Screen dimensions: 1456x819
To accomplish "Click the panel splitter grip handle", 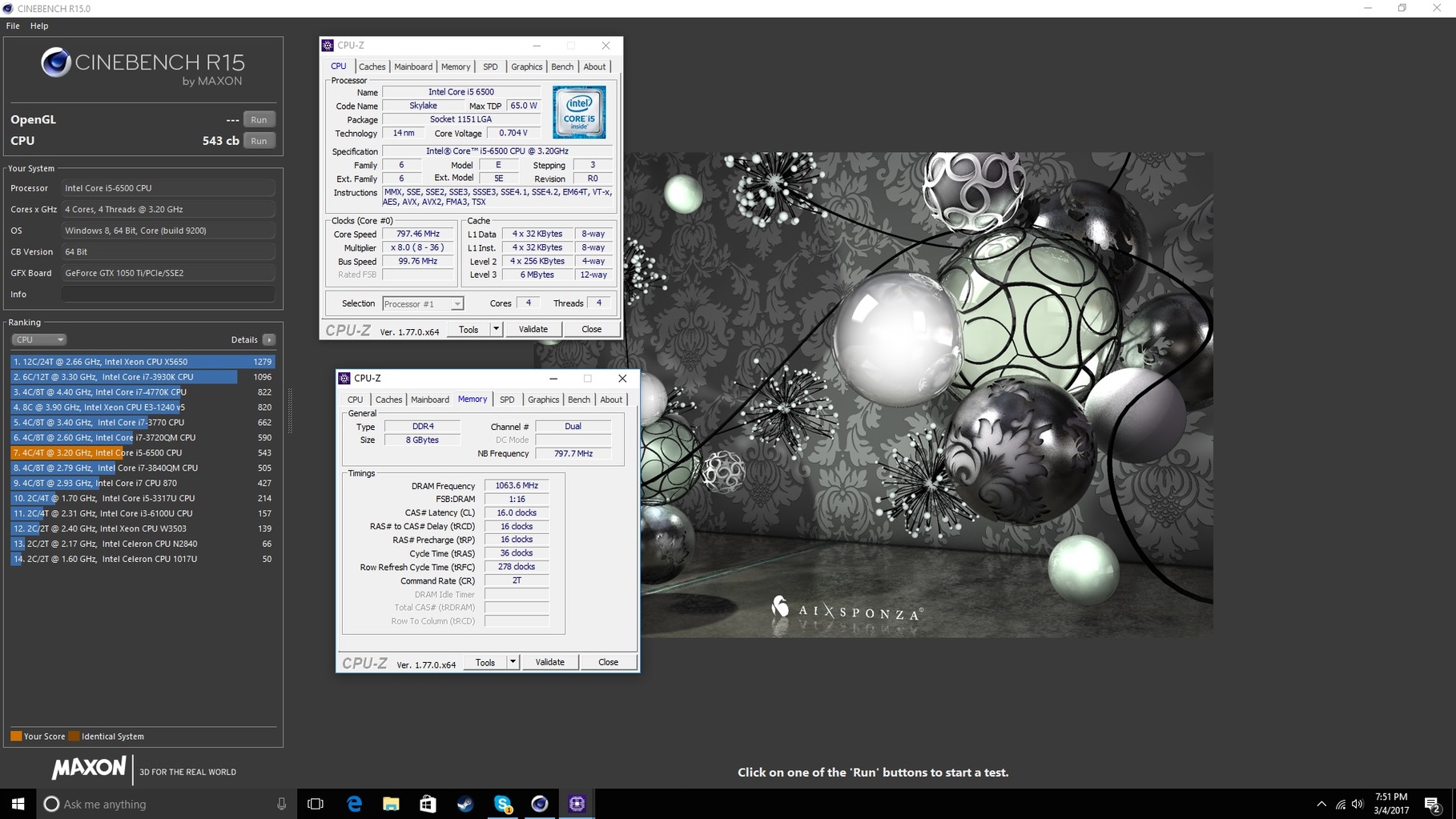I will click(x=290, y=412).
